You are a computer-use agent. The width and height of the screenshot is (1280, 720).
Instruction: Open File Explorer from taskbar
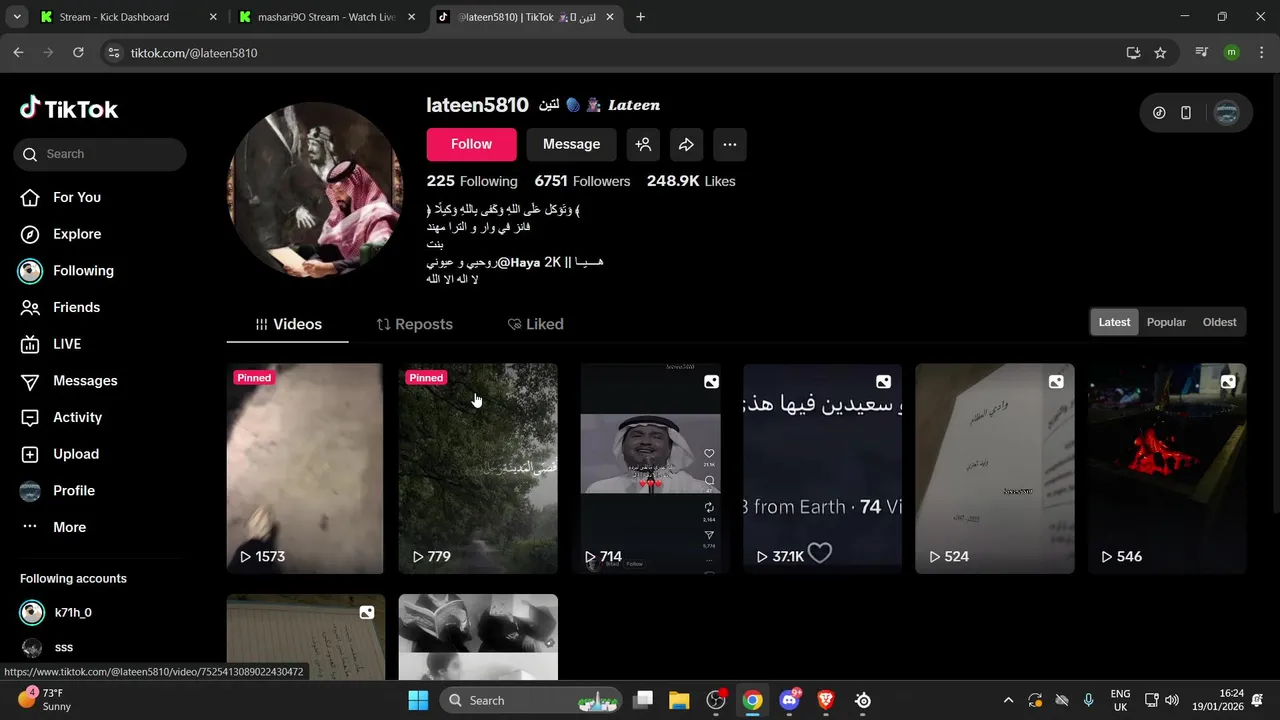(679, 700)
